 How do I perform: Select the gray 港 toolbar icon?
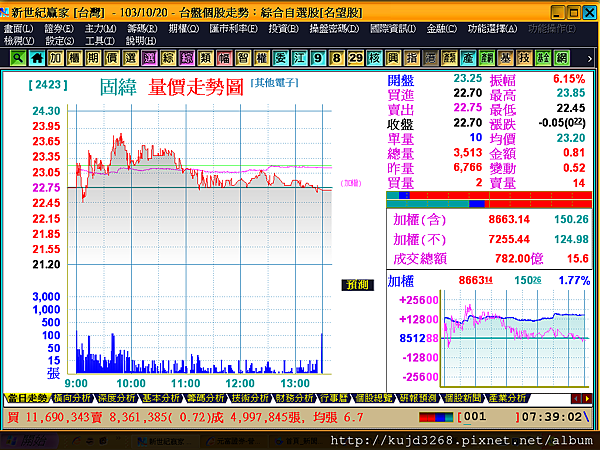430,58
